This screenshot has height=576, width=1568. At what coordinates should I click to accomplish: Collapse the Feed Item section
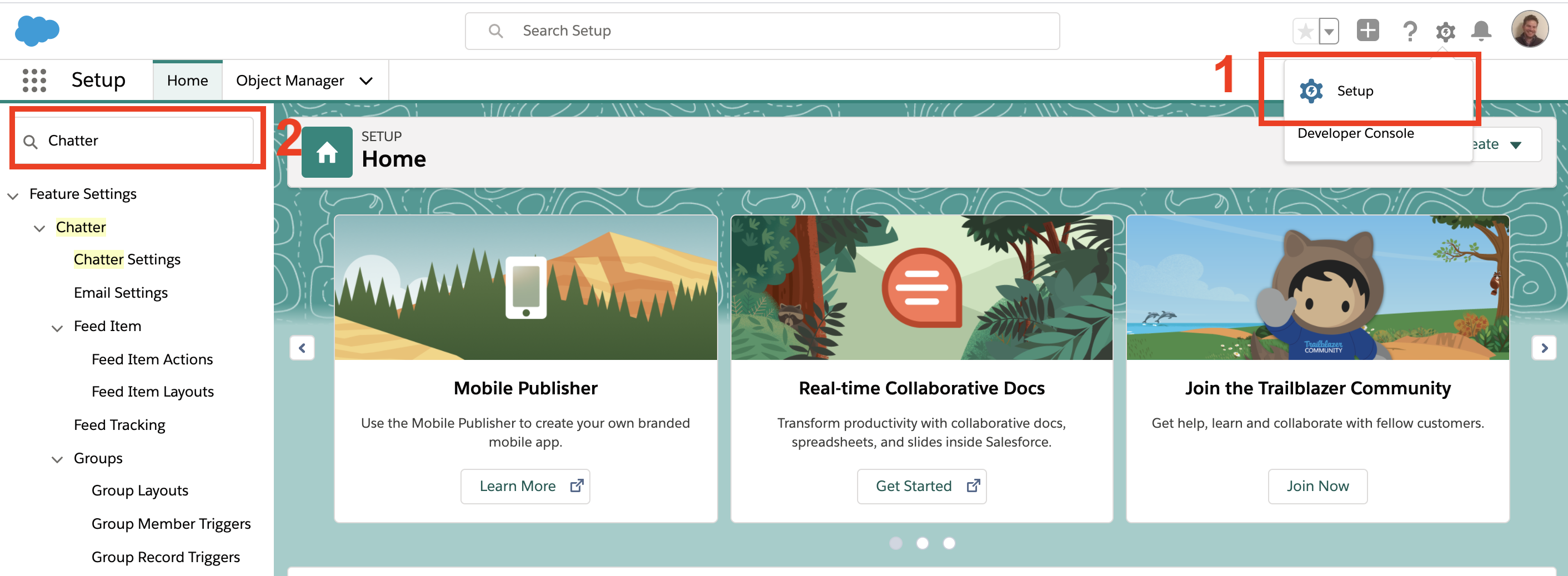click(57, 328)
